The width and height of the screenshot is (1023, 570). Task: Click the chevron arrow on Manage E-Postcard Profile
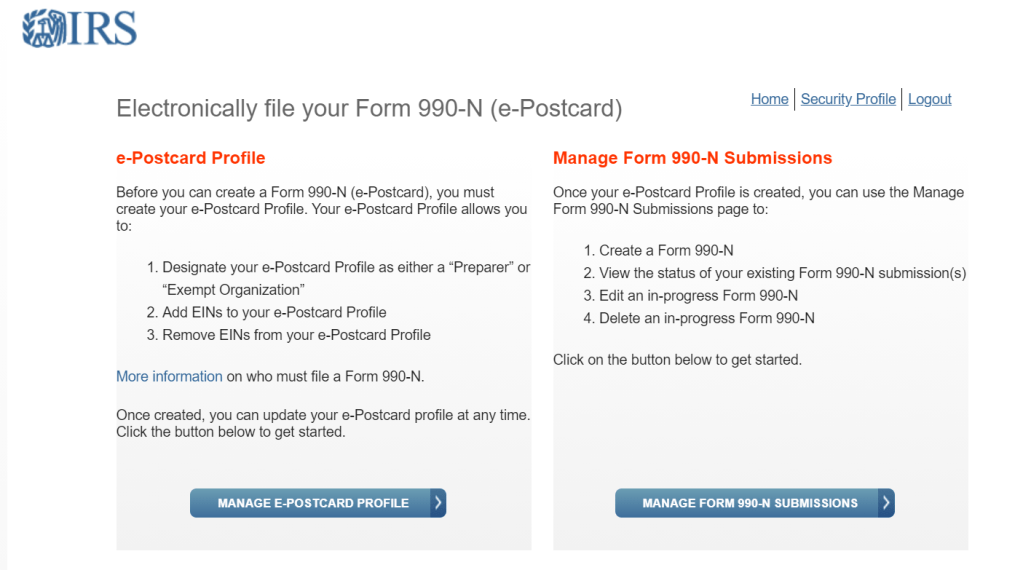tap(438, 503)
